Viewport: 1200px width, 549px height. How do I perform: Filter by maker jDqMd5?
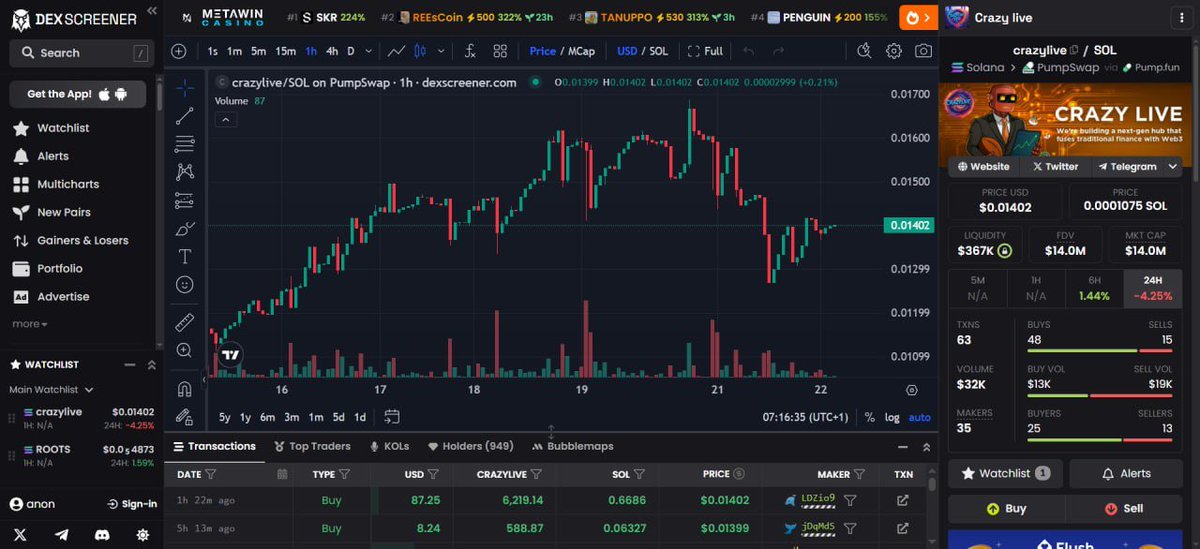click(850, 528)
